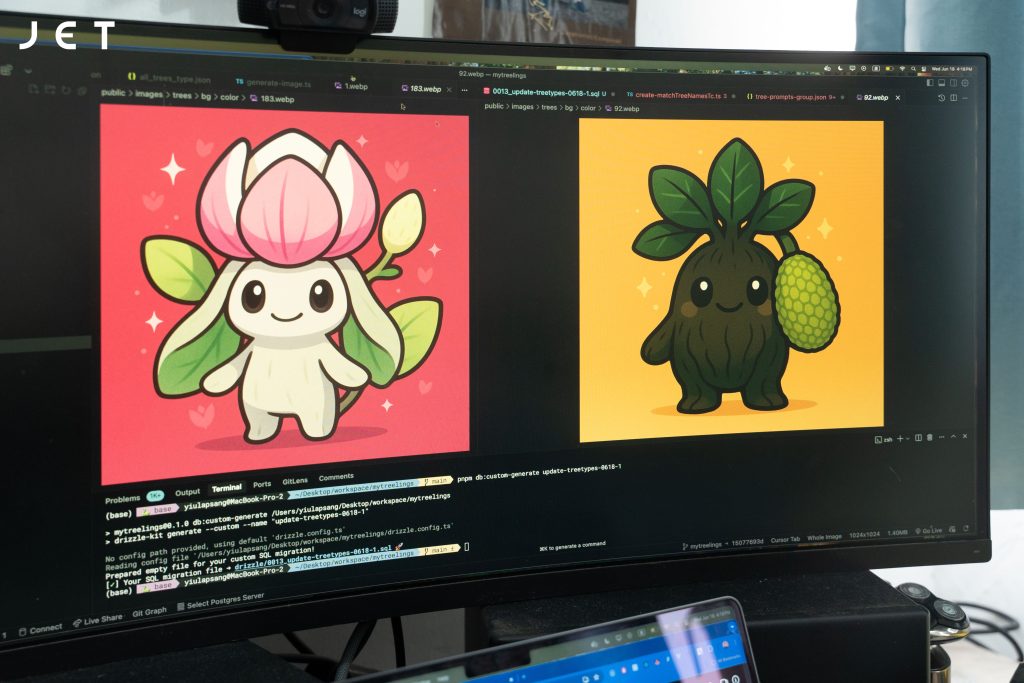Close the terminal panel
The image size is (1024, 683).
click(965, 436)
